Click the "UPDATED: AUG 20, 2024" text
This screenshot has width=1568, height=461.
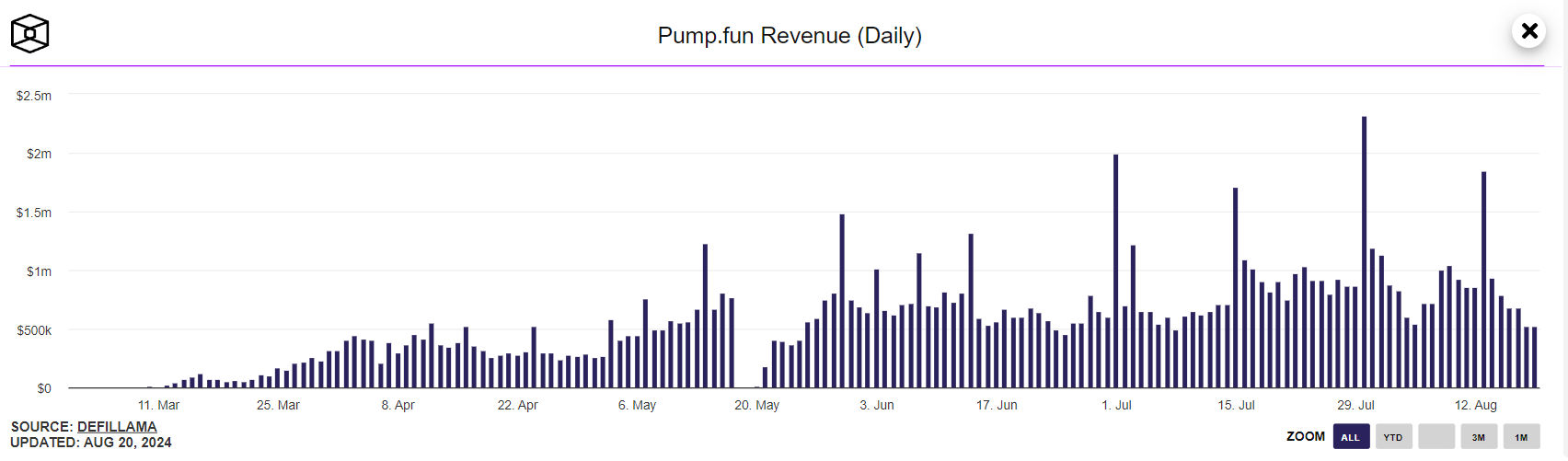91,443
